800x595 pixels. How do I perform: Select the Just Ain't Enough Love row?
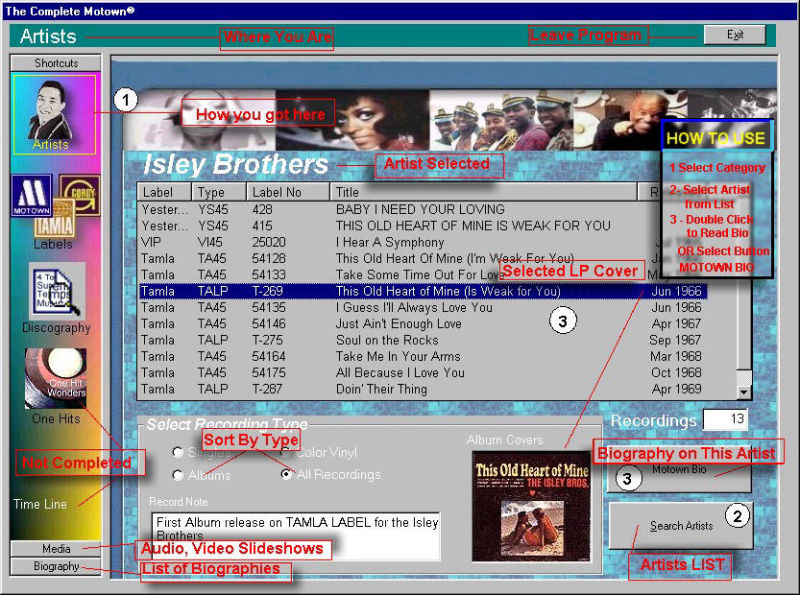(423, 324)
